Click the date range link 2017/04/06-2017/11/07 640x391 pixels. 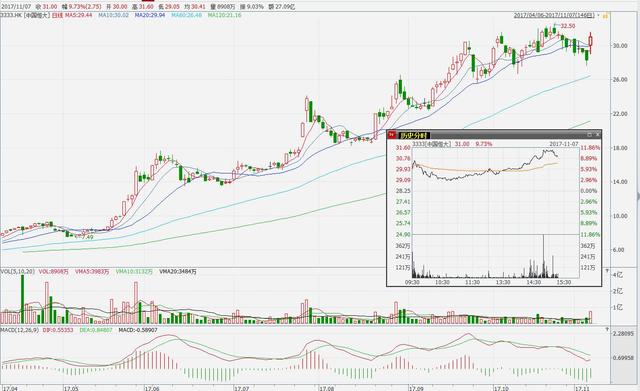click(555, 15)
